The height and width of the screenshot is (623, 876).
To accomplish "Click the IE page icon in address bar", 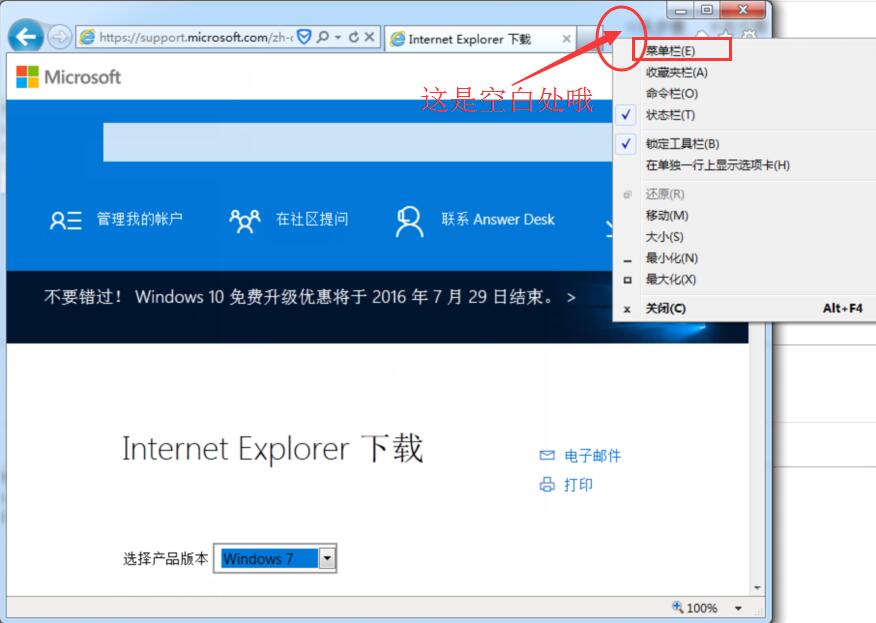I will [x=87, y=37].
